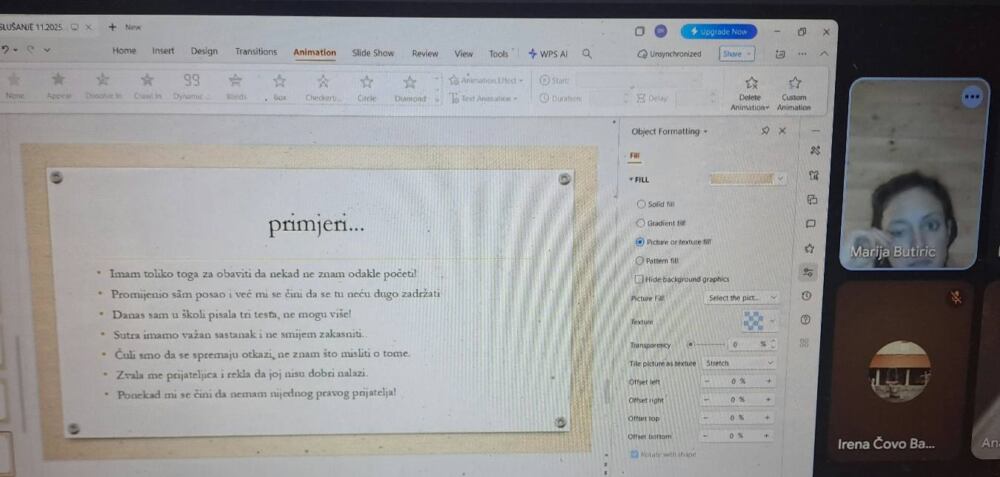Click the Share button

pyautogui.click(x=737, y=54)
